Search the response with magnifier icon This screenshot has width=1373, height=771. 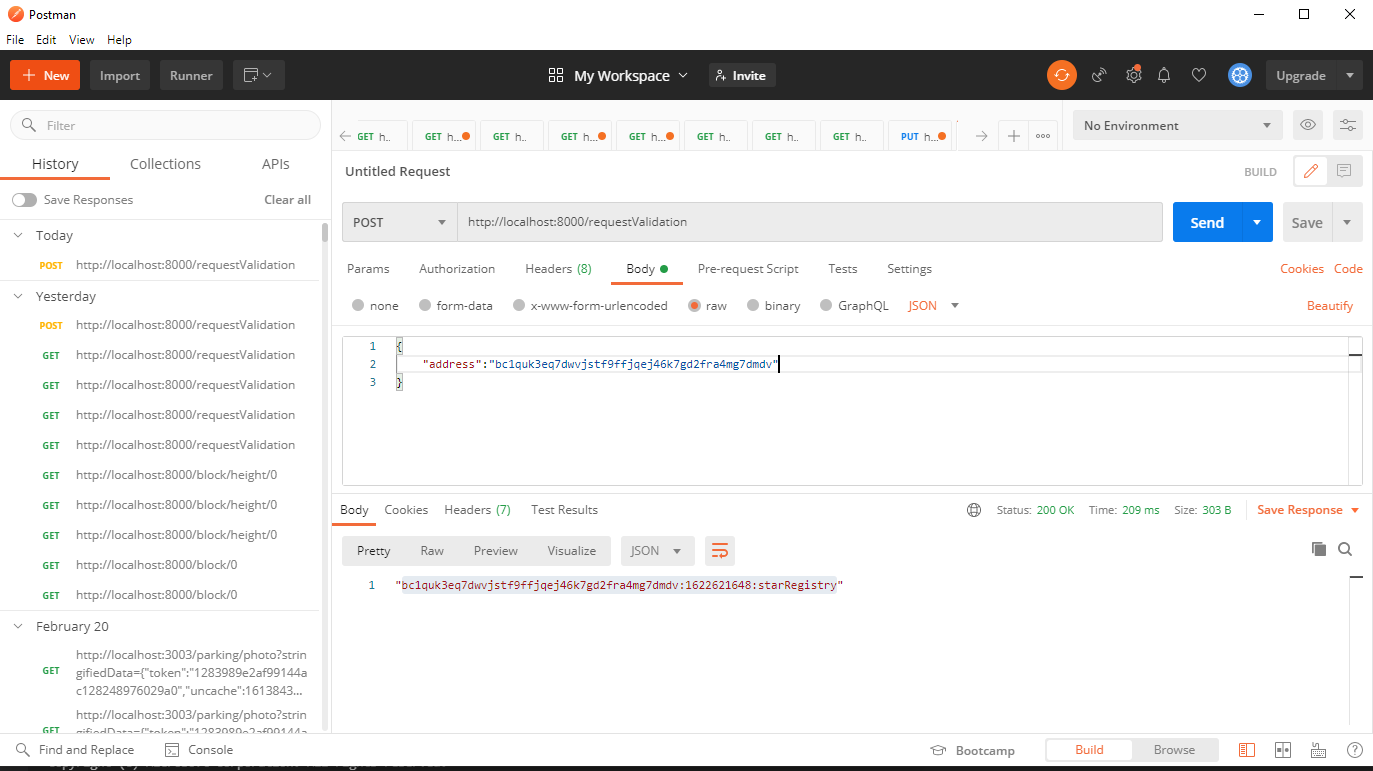(x=1345, y=549)
